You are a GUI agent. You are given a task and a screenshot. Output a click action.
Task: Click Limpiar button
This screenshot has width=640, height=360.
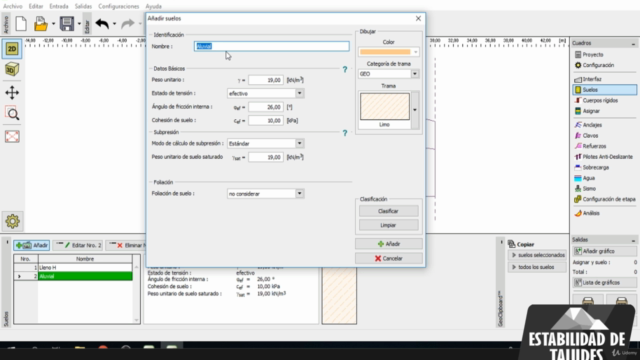(388, 225)
